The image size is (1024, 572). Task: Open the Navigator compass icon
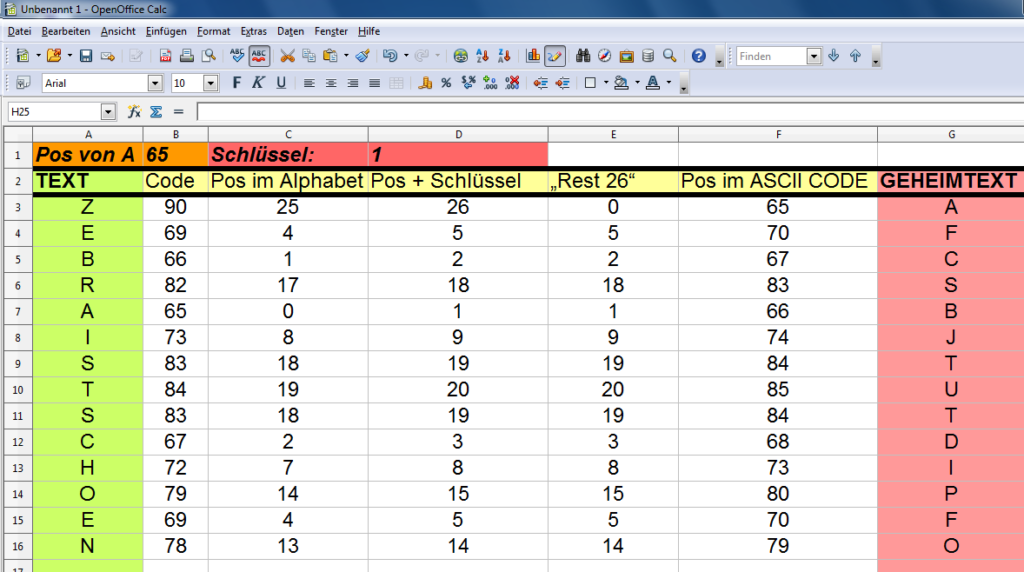[605, 56]
